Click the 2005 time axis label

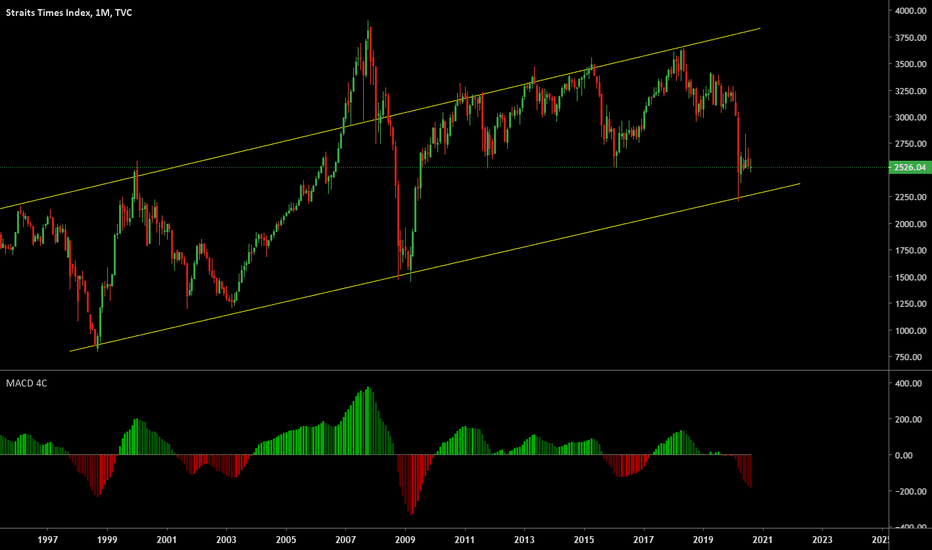coord(286,540)
